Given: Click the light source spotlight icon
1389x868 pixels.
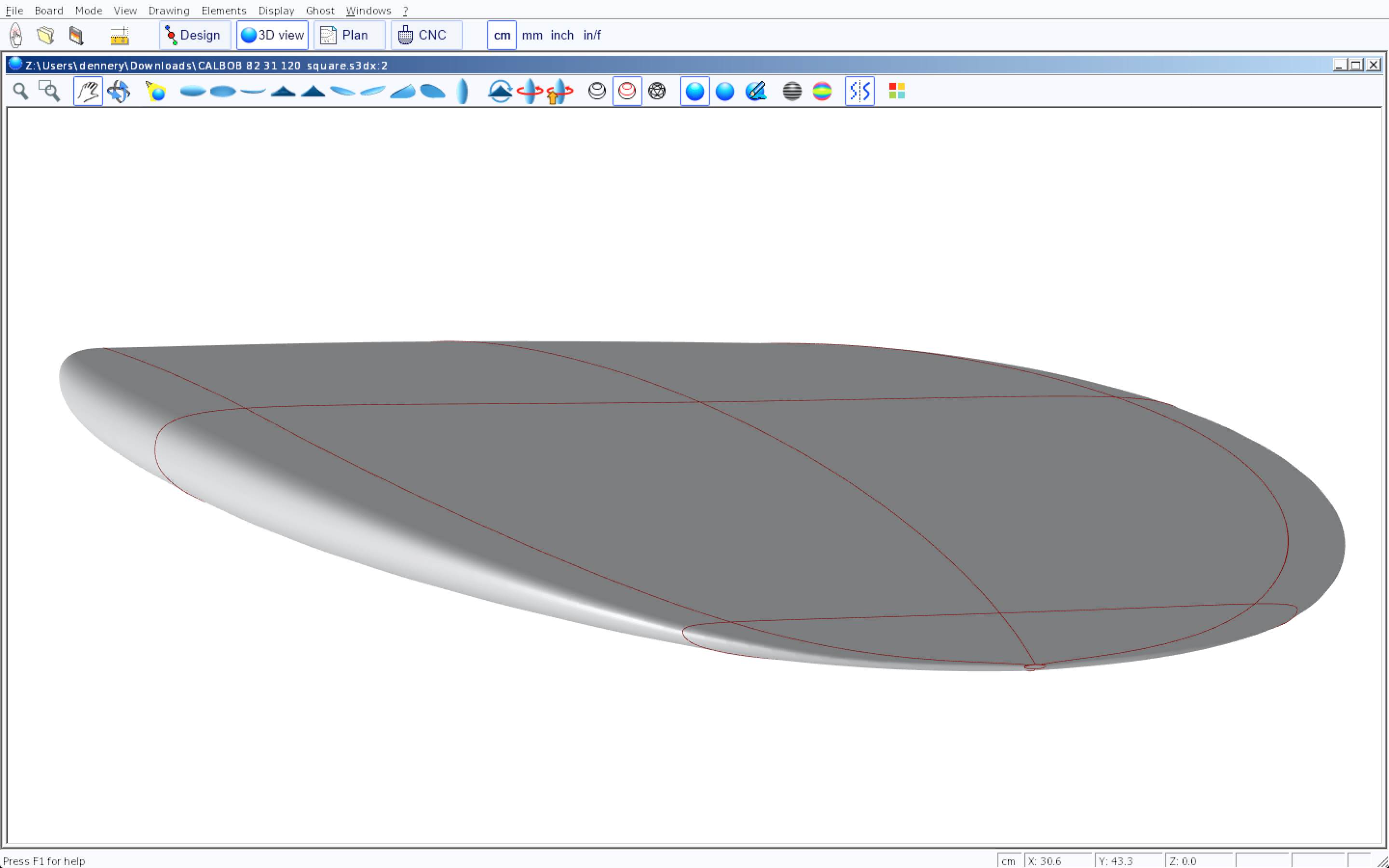Looking at the screenshot, I should [156, 91].
